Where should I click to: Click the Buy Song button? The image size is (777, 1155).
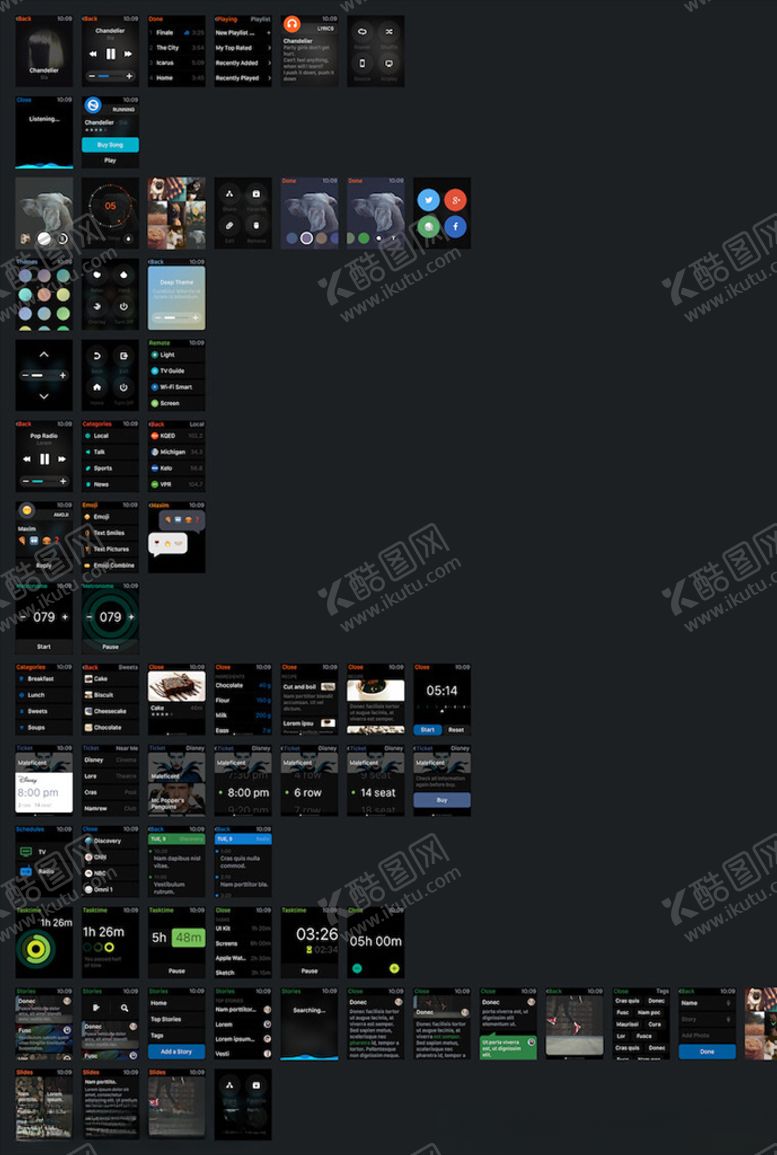point(110,145)
